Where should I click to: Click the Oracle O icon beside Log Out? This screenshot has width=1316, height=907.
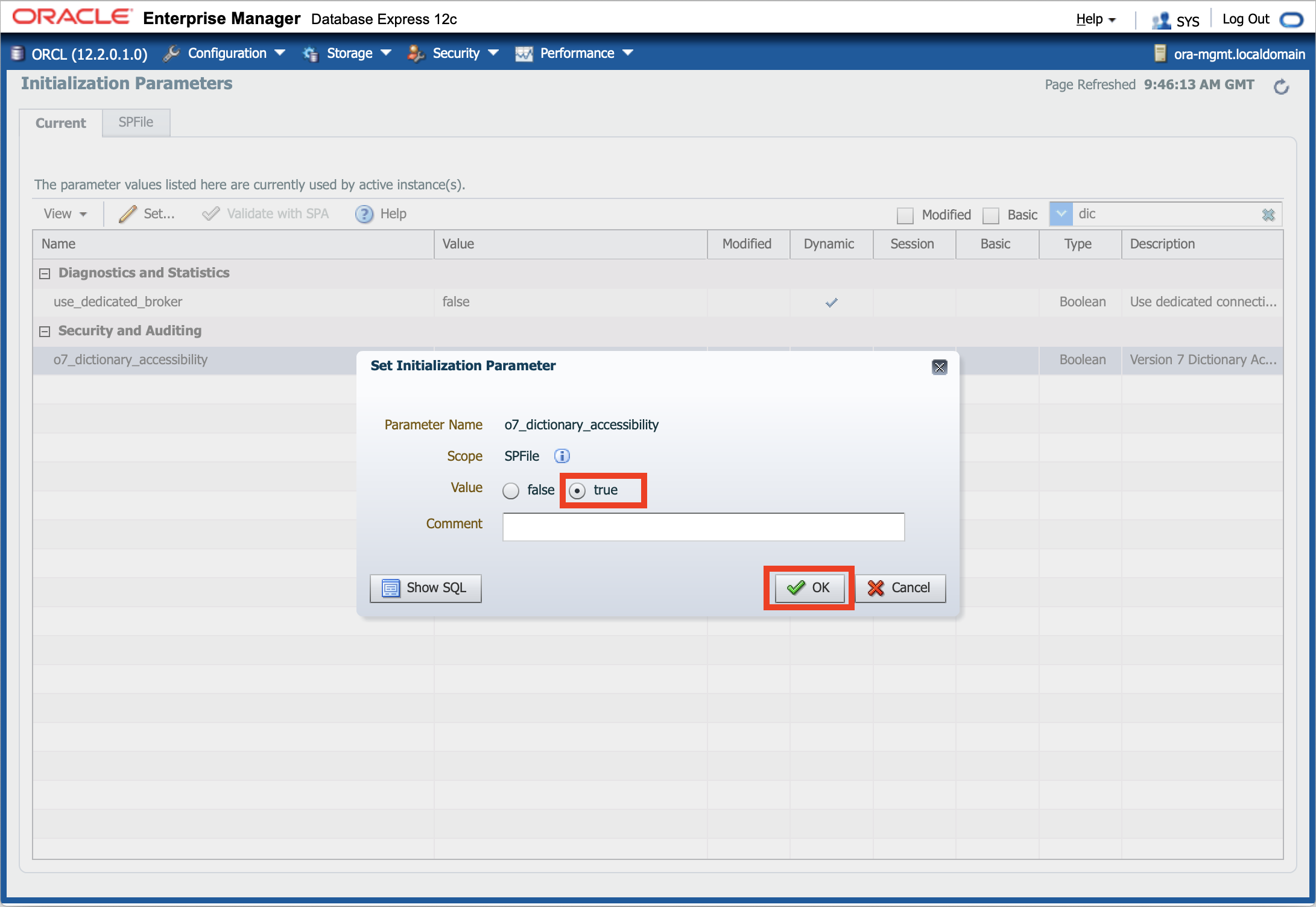[1291, 20]
